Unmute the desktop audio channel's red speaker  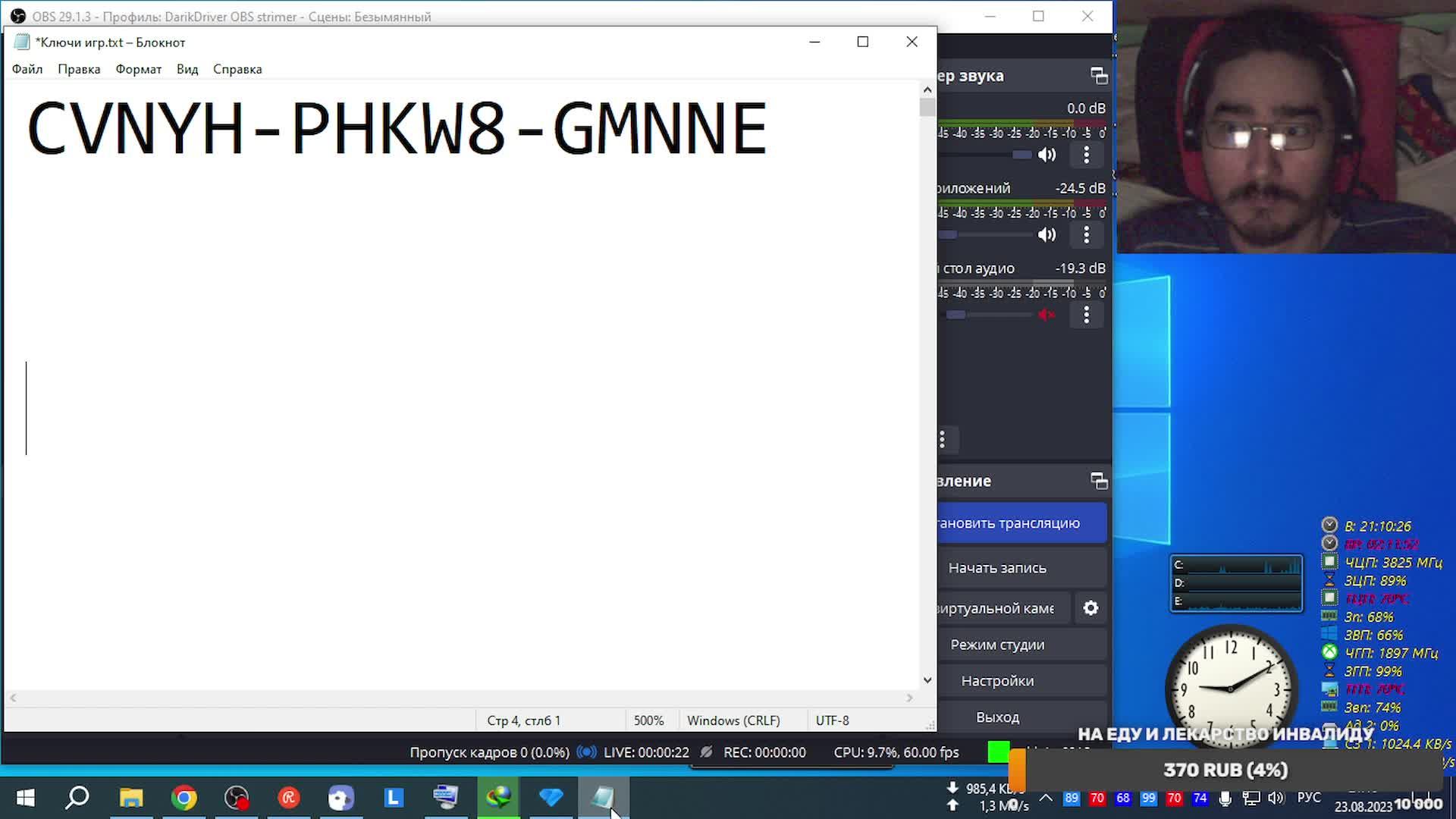click(x=1046, y=314)
